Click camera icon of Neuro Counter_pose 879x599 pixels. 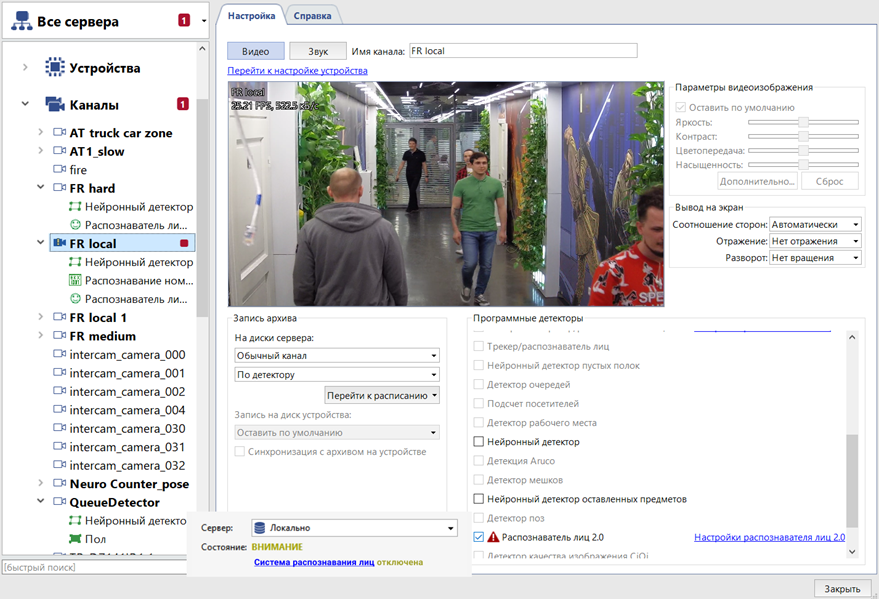(59, 484)
